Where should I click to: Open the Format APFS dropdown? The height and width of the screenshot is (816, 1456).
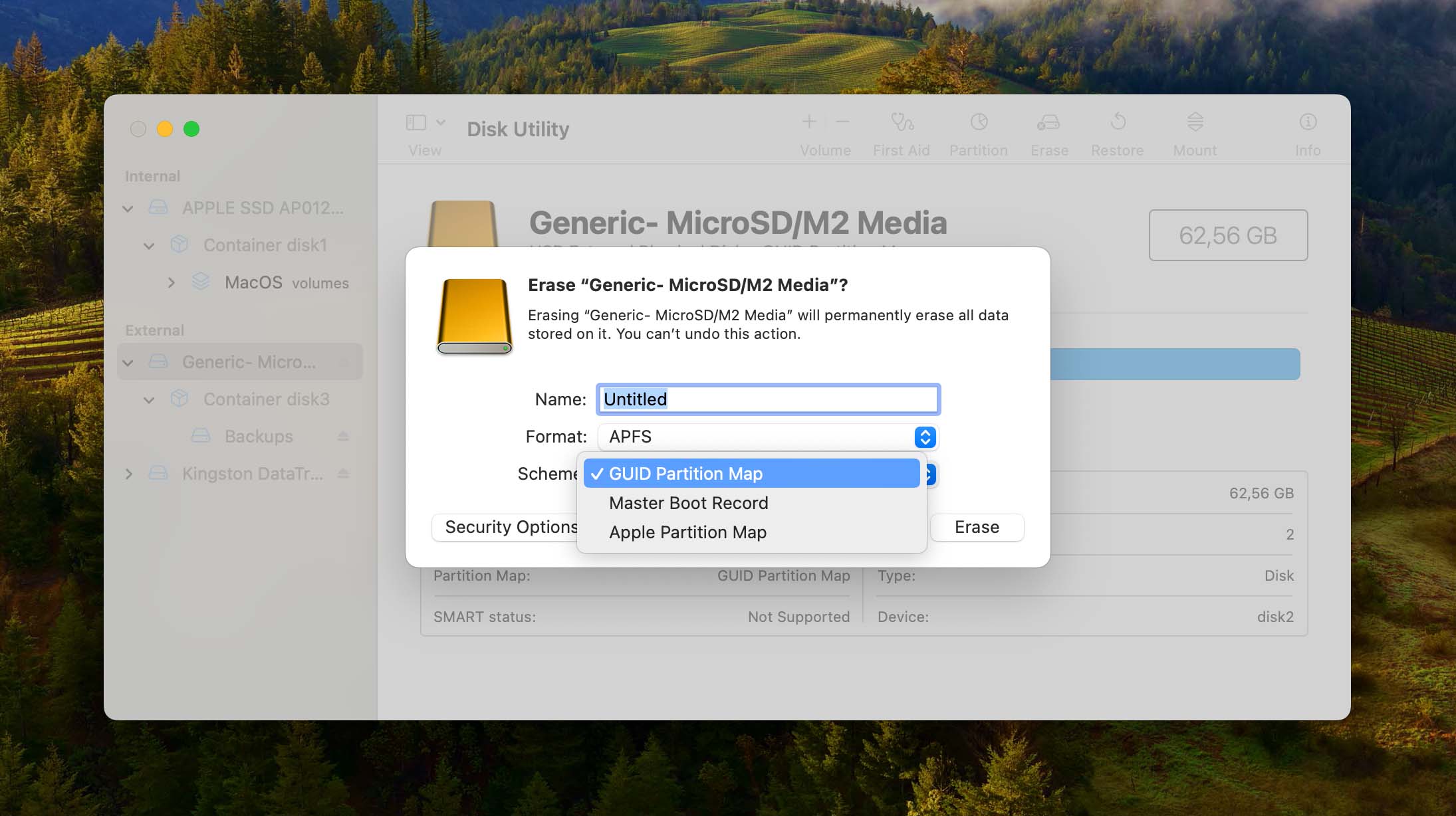768,437
